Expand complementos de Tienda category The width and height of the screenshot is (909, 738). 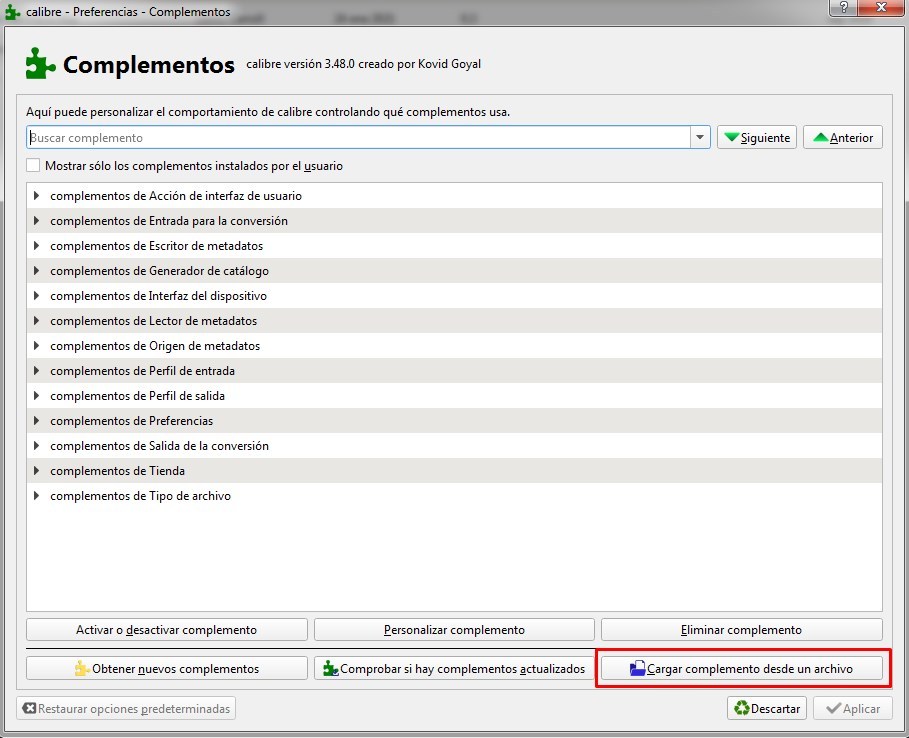[37, 471]
